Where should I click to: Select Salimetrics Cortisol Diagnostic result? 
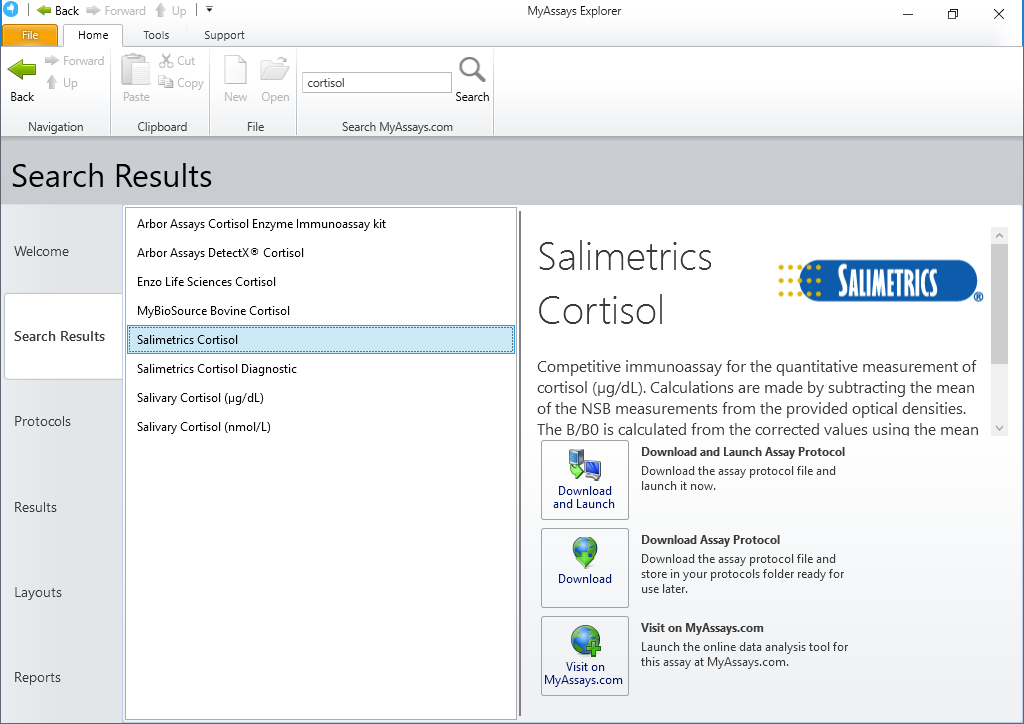pos(217,369)
